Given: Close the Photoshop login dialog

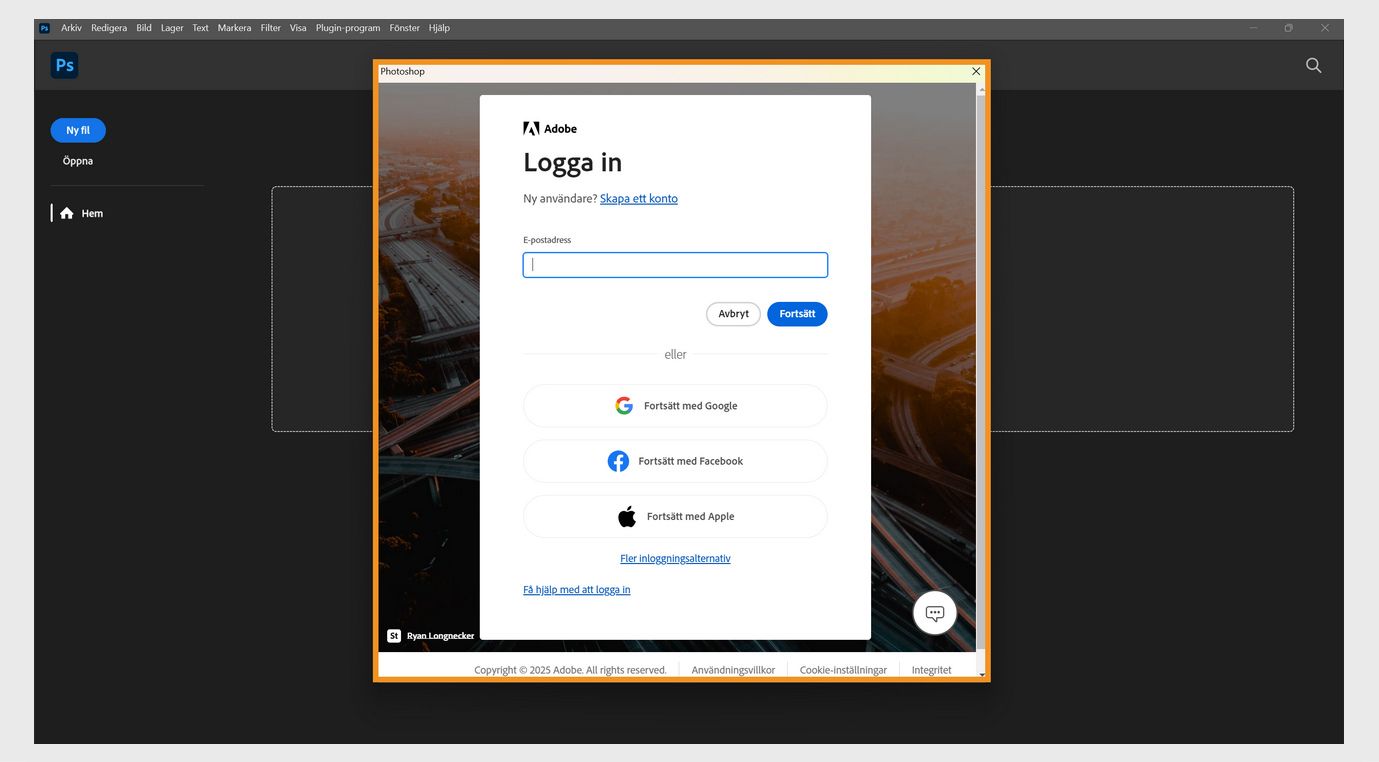Looking at the screenshot, I should [x=976, y=71].
